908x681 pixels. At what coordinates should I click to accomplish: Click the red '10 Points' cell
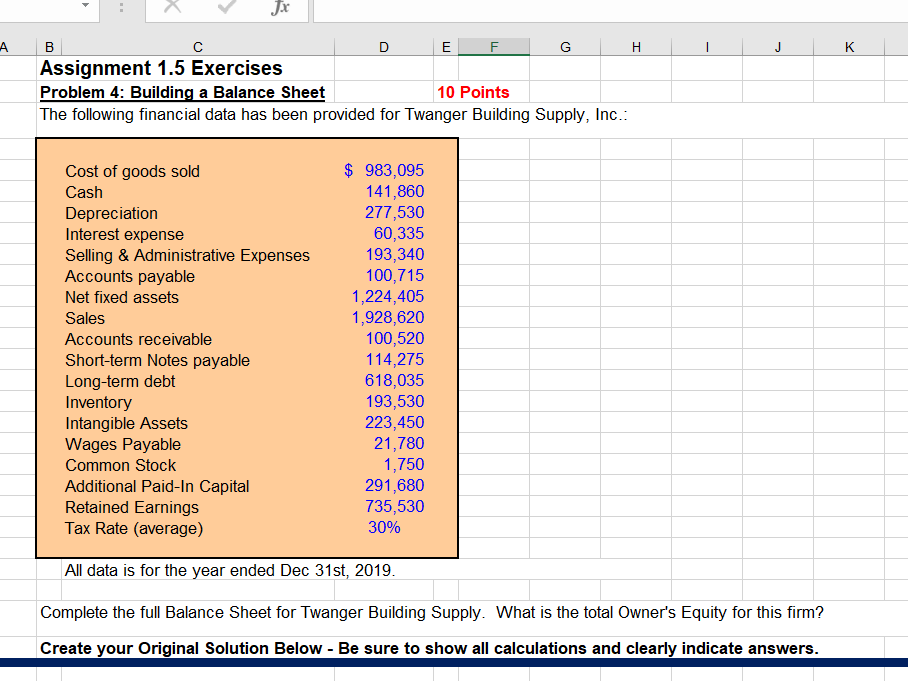coord(473,93)
